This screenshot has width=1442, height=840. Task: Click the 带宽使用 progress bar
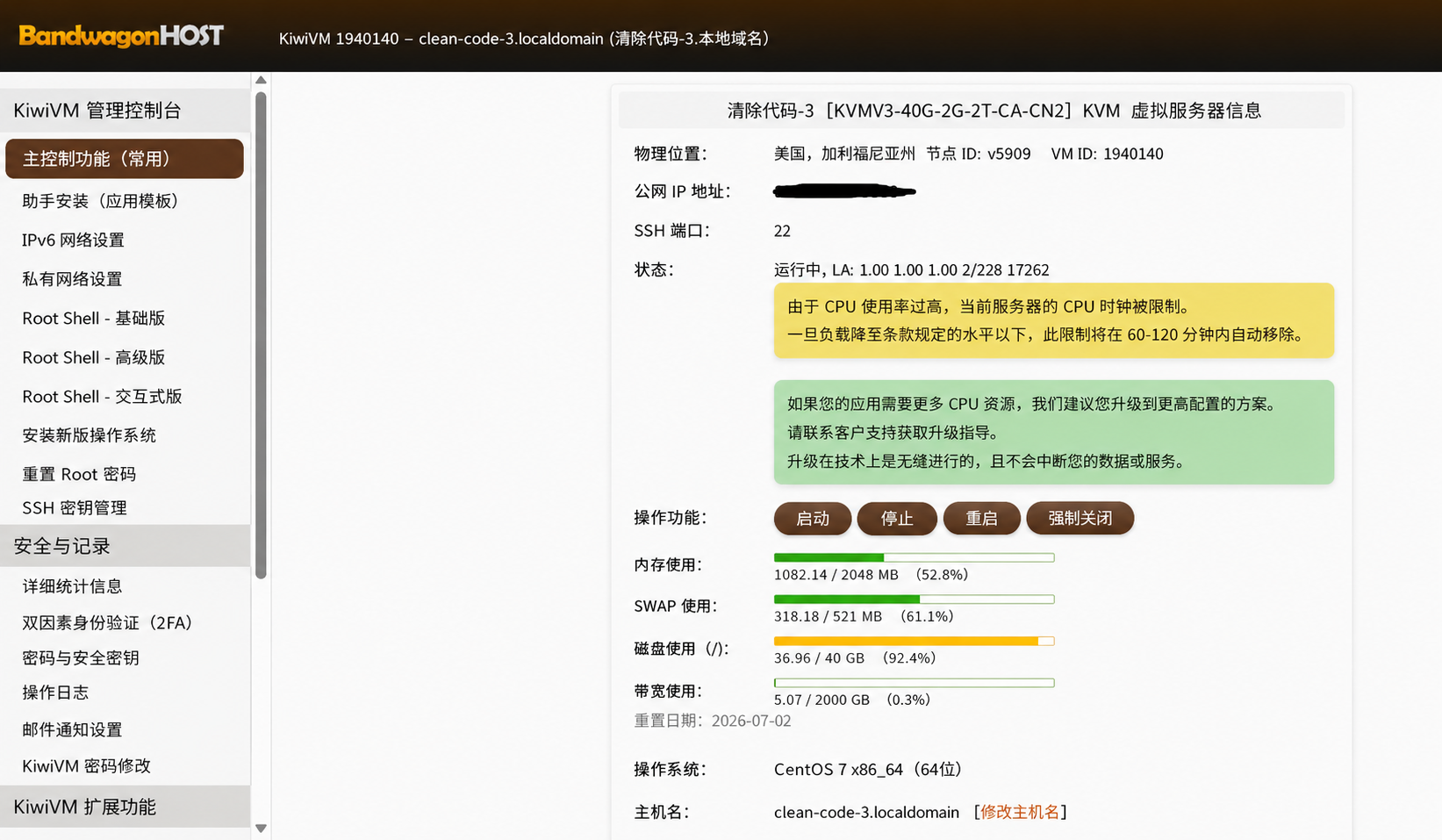pos(914,683)
